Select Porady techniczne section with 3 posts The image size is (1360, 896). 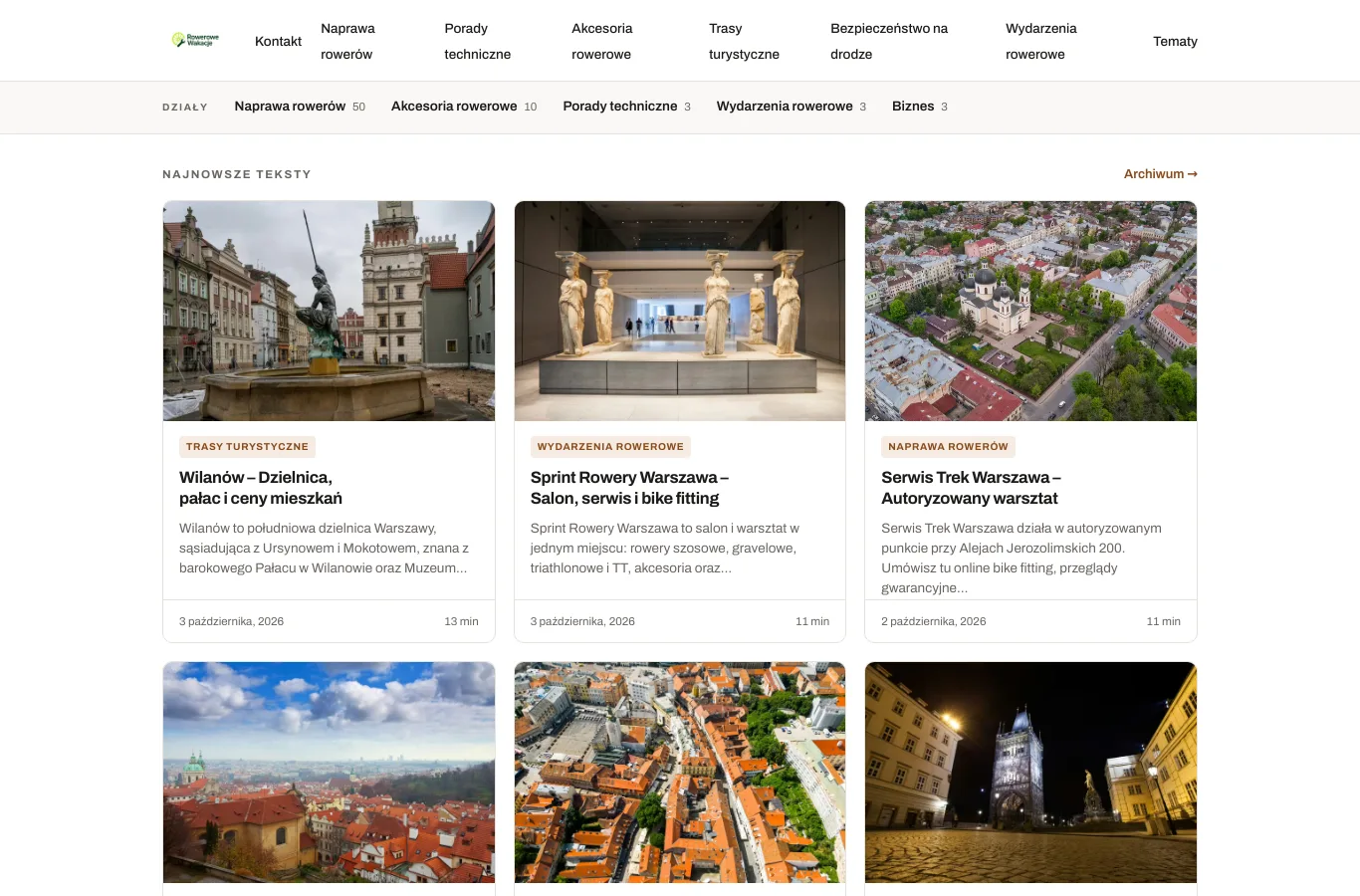click(626, 107)
